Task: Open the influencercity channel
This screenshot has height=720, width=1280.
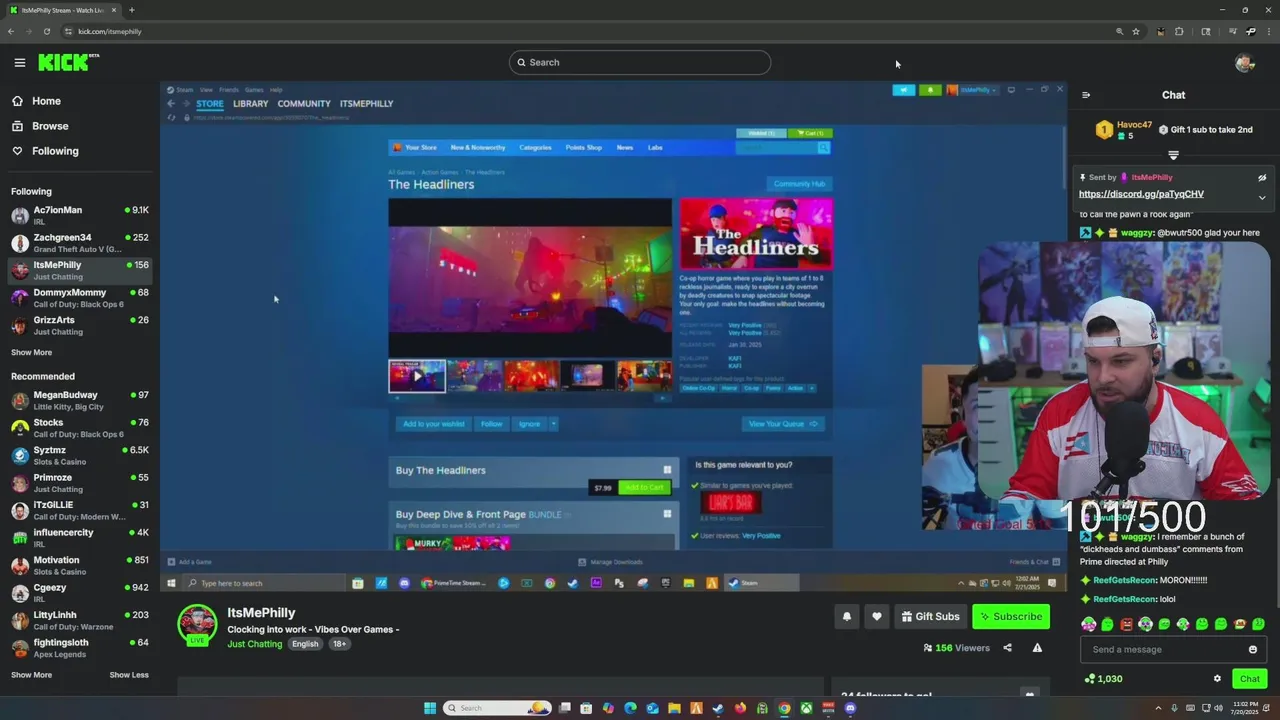Action: (80, 538)
